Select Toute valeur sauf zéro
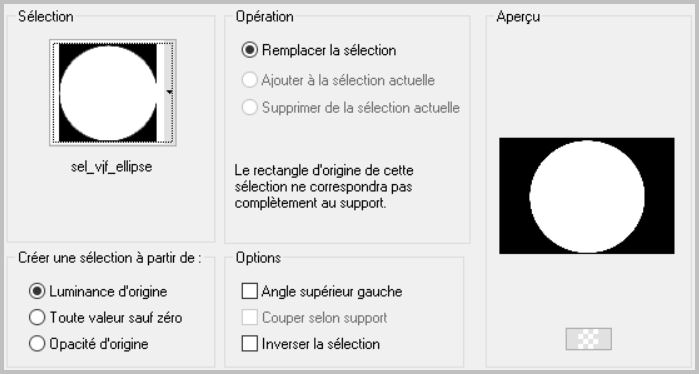The width and height of the screenshot is (699, 374). [x=105, y=318]
